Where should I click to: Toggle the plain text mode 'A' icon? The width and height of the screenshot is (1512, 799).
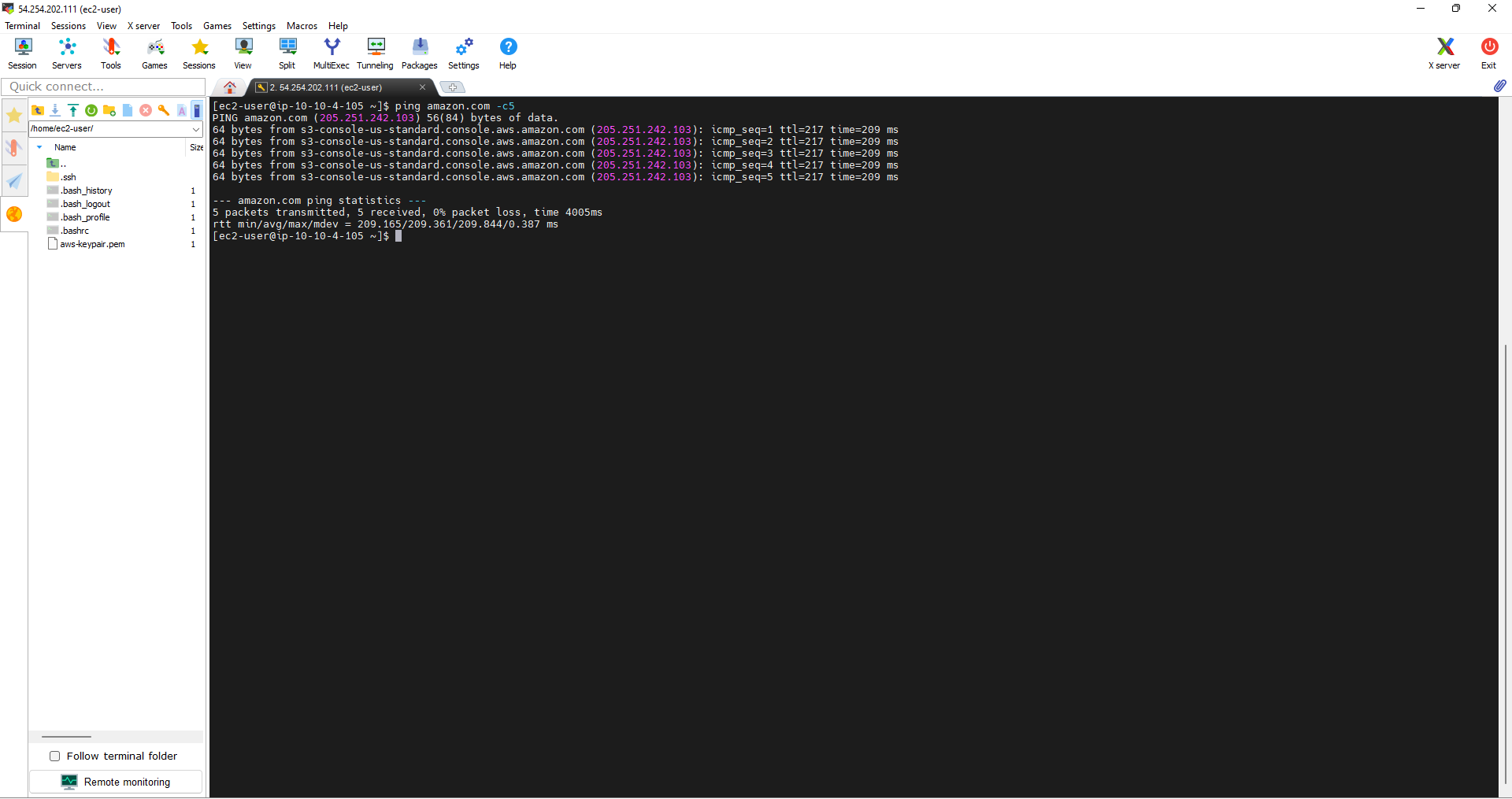pyautogui.click(x=182, y=110)
